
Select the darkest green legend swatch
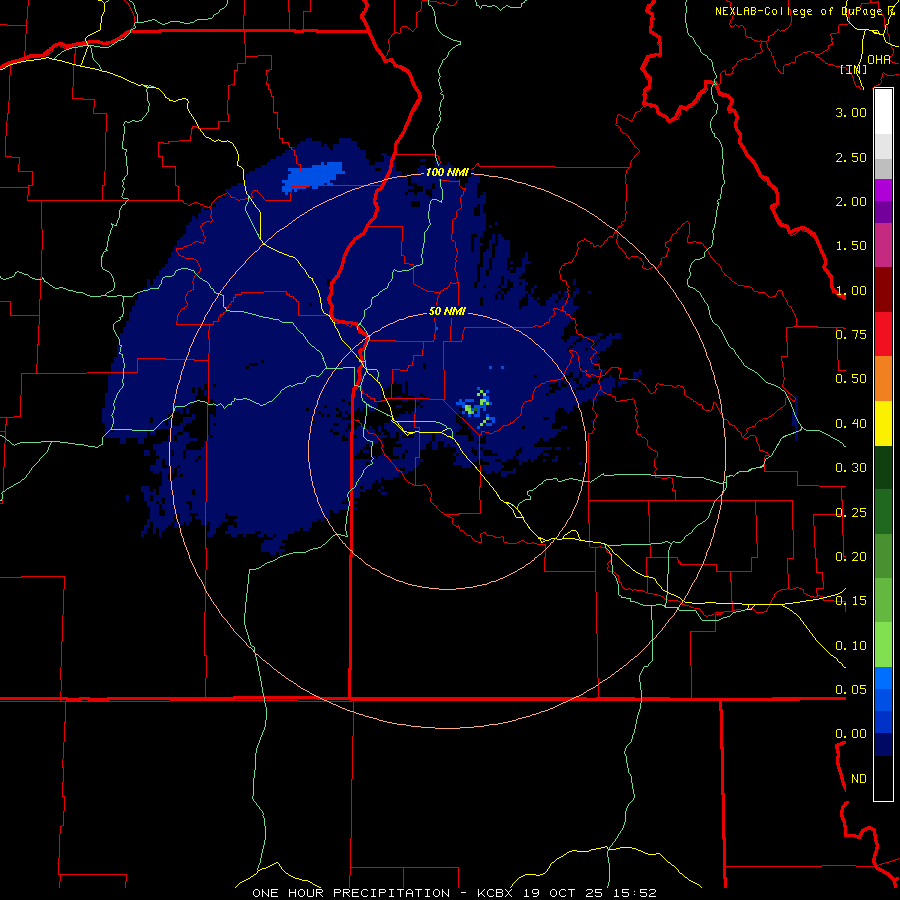click(x=883, y=467)
